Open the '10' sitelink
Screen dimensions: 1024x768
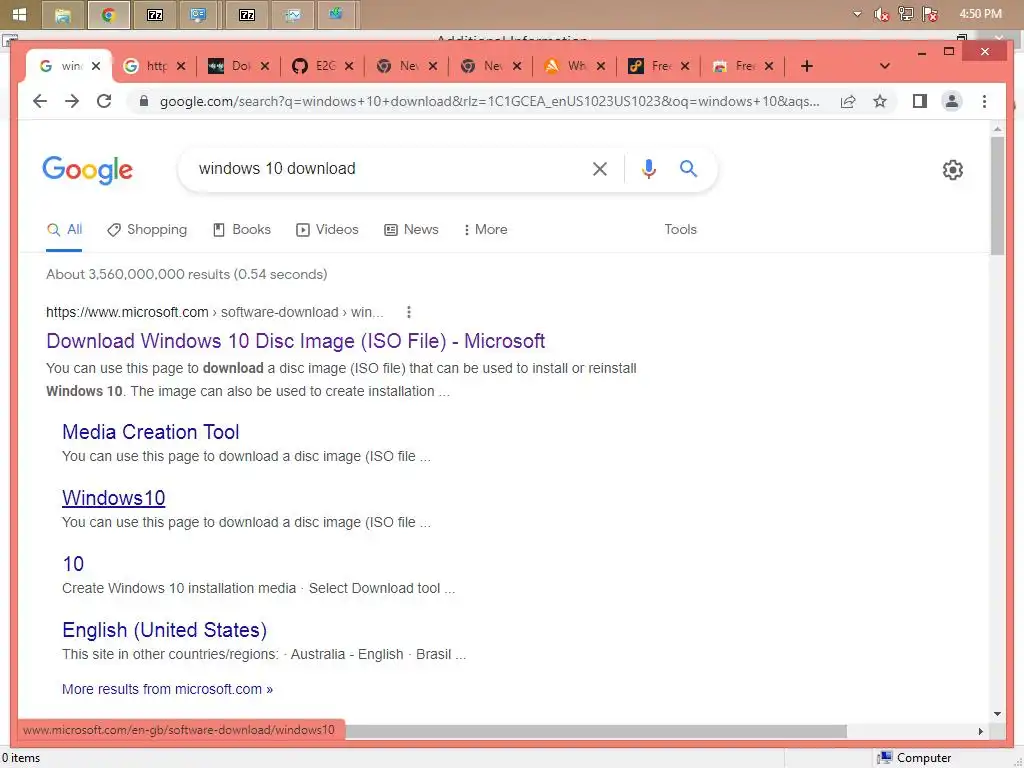(x=73, y=564)
